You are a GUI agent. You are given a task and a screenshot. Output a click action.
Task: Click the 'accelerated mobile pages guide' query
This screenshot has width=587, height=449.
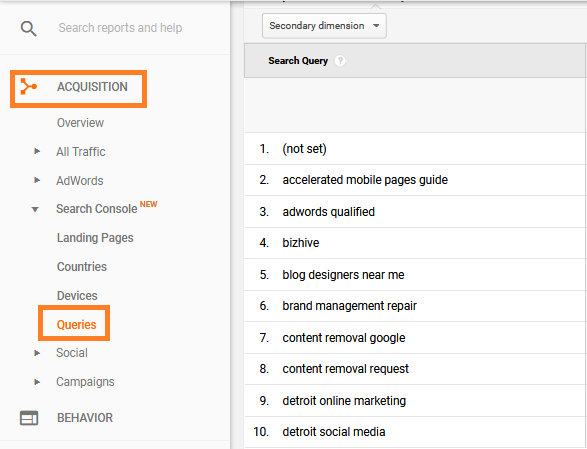tap(365, 180)
